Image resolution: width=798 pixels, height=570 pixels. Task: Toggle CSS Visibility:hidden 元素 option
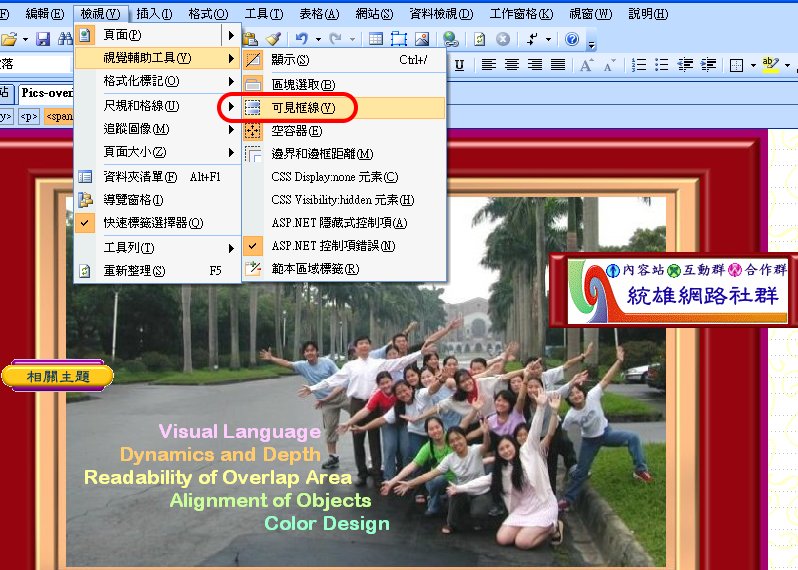(x=344, y=200)
